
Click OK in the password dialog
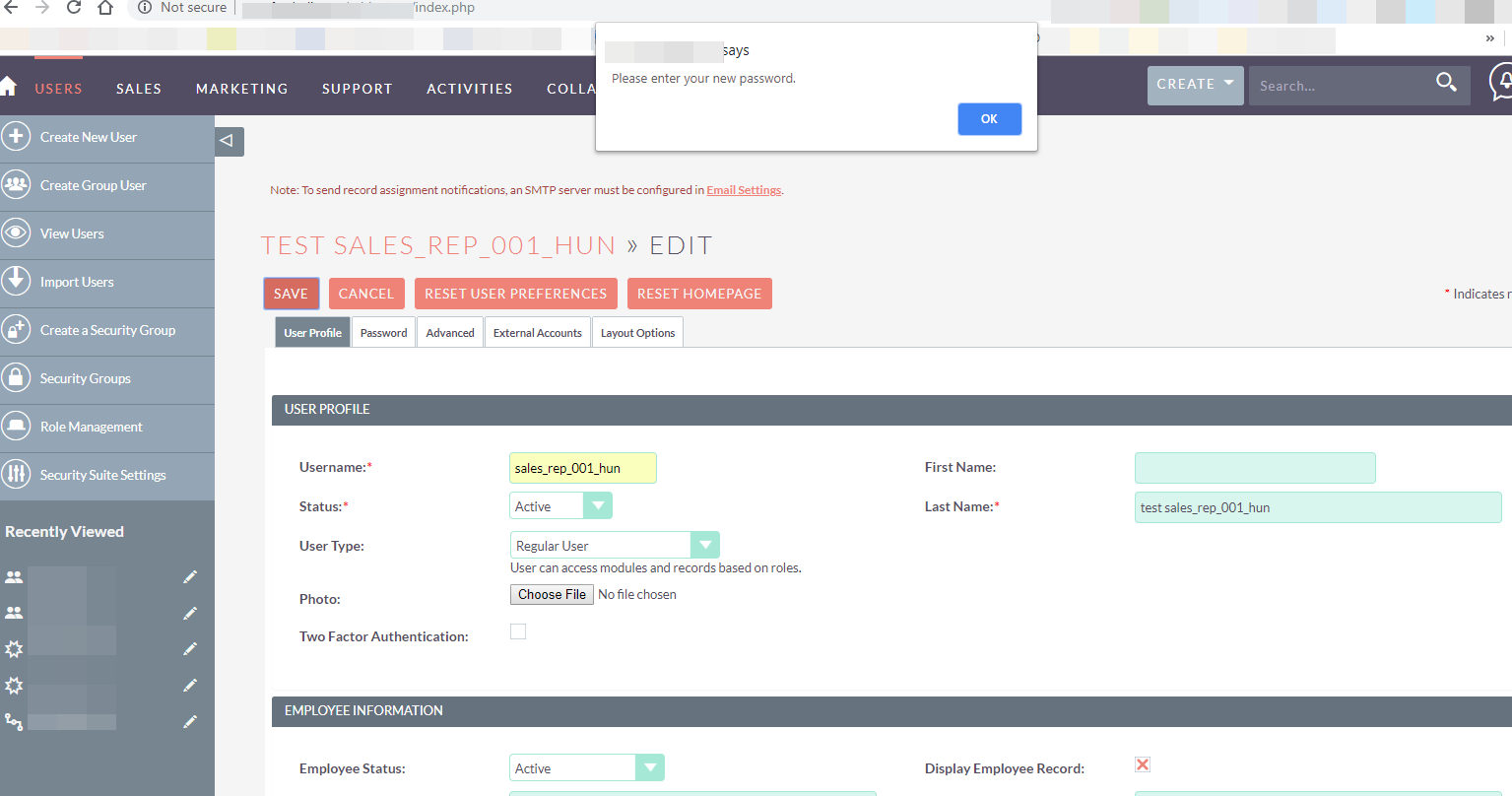coord(989,119)
